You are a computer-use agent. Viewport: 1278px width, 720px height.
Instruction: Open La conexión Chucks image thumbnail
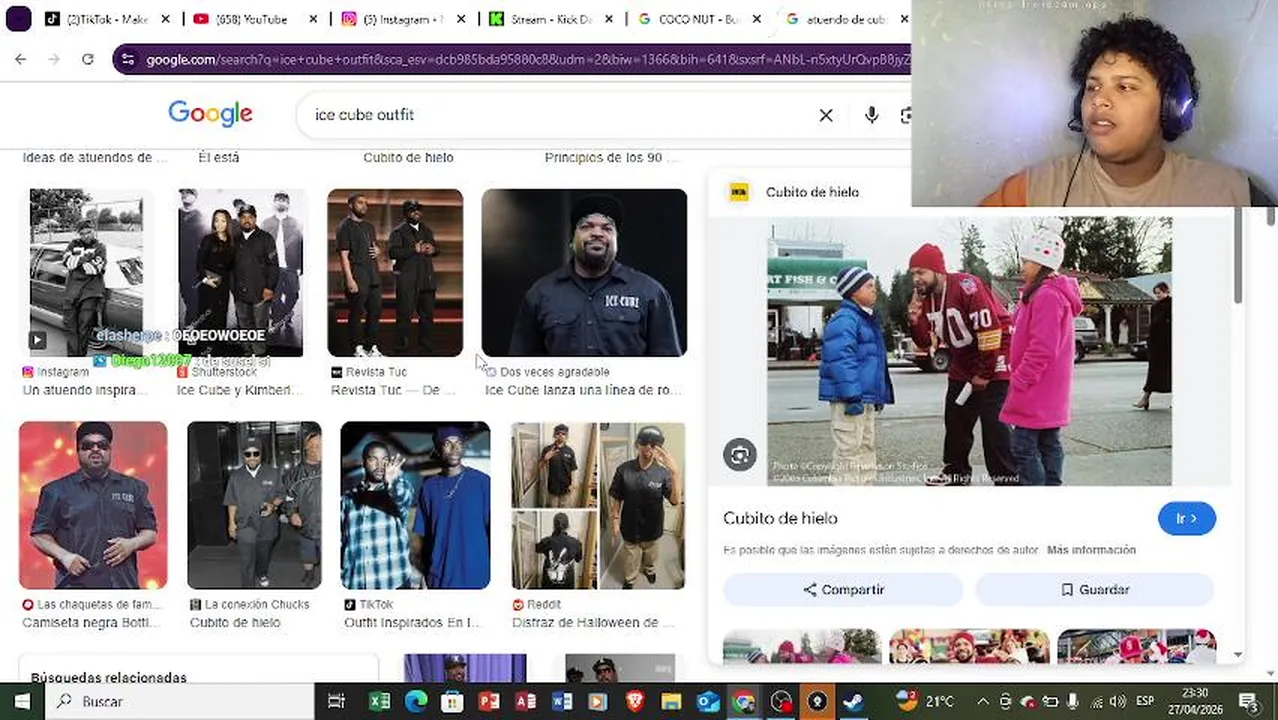coord(254,505)
